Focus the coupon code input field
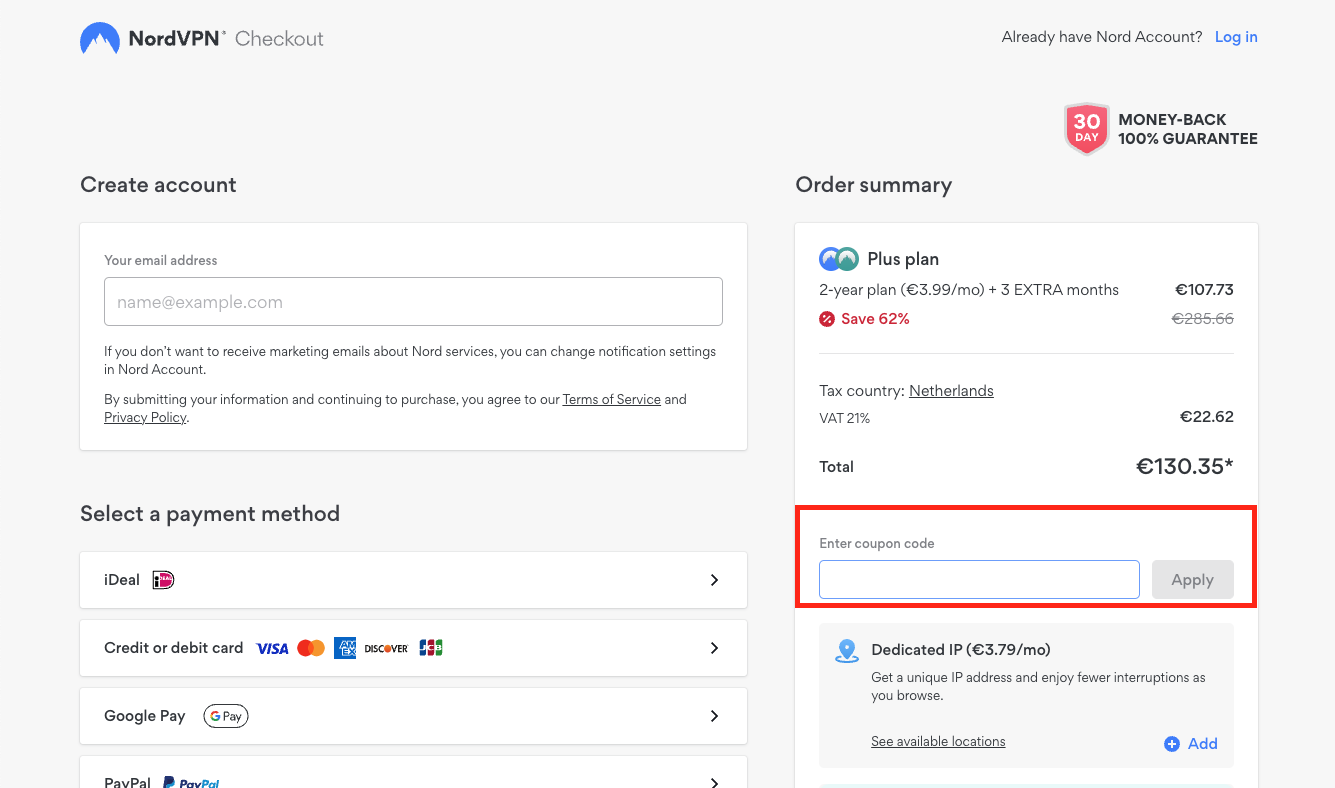This screenshot has width=1335, height=788. (979, 580)
